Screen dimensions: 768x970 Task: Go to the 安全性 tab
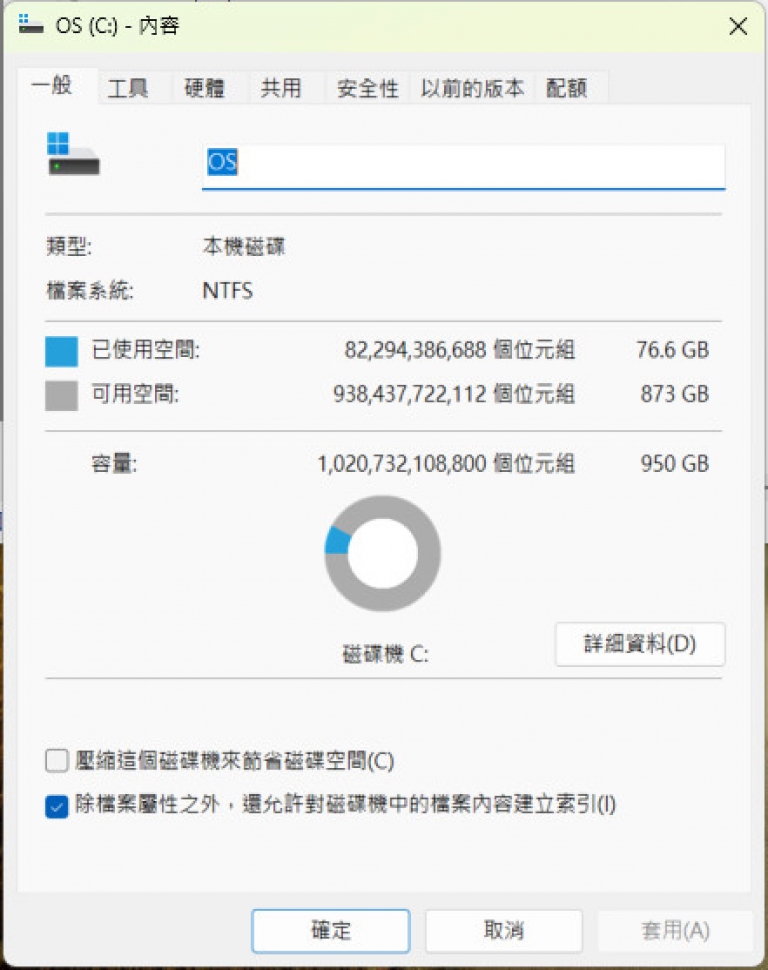[368, 88]
